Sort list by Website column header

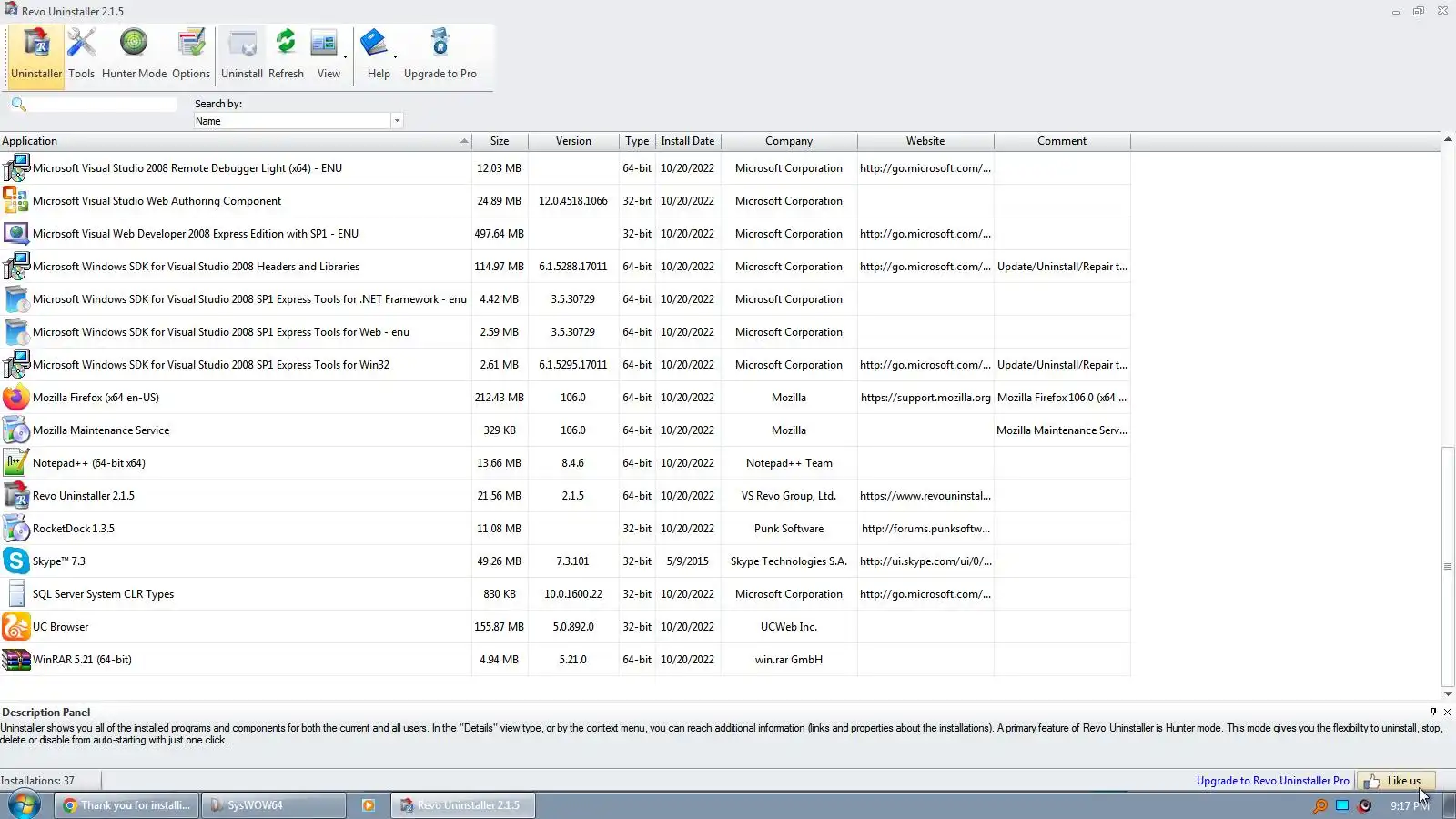click(925, 141)
